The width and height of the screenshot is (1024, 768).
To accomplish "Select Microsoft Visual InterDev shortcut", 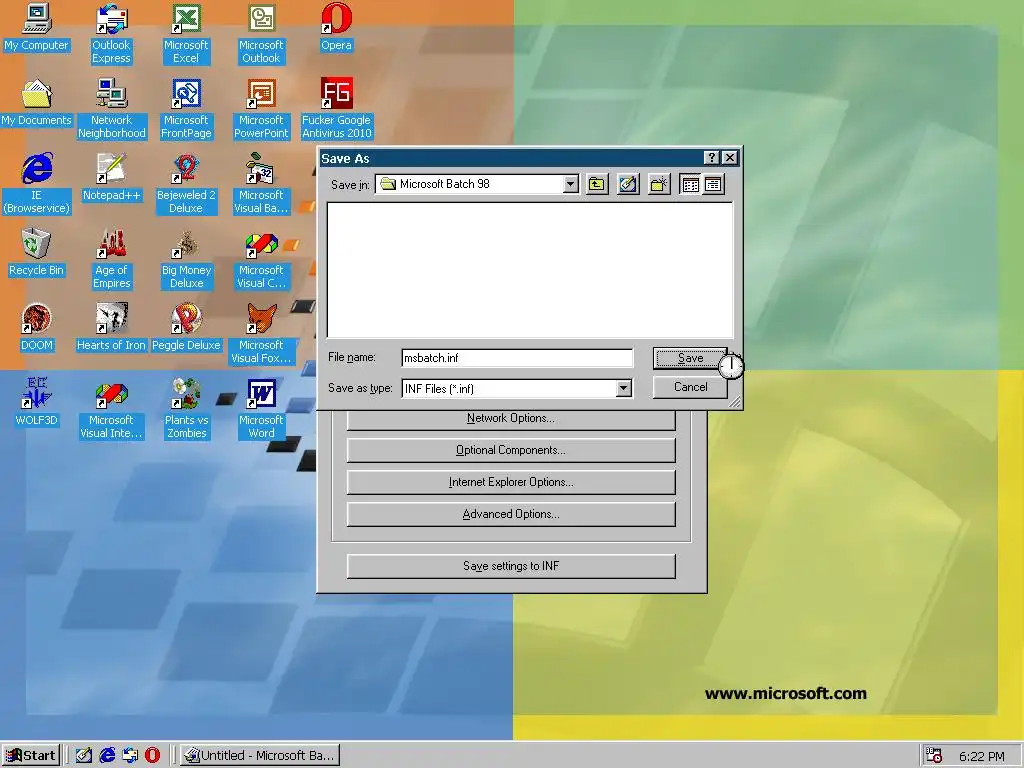I will pos(111,409).
